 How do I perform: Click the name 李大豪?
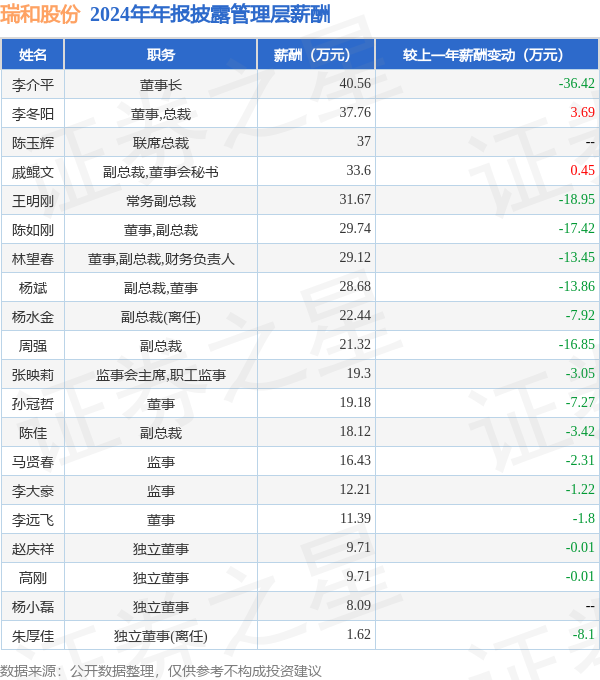[33, 491]
